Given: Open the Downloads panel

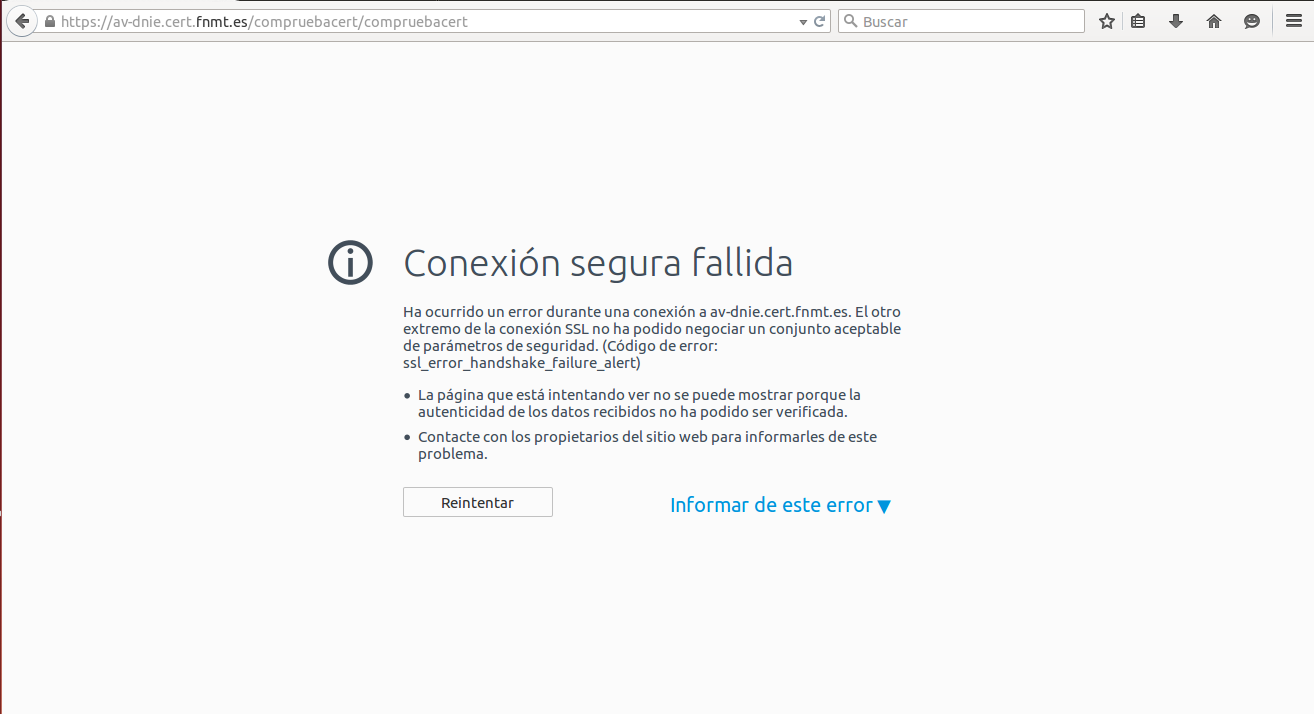Looking at the screenshot, I should coord(1175,20).
